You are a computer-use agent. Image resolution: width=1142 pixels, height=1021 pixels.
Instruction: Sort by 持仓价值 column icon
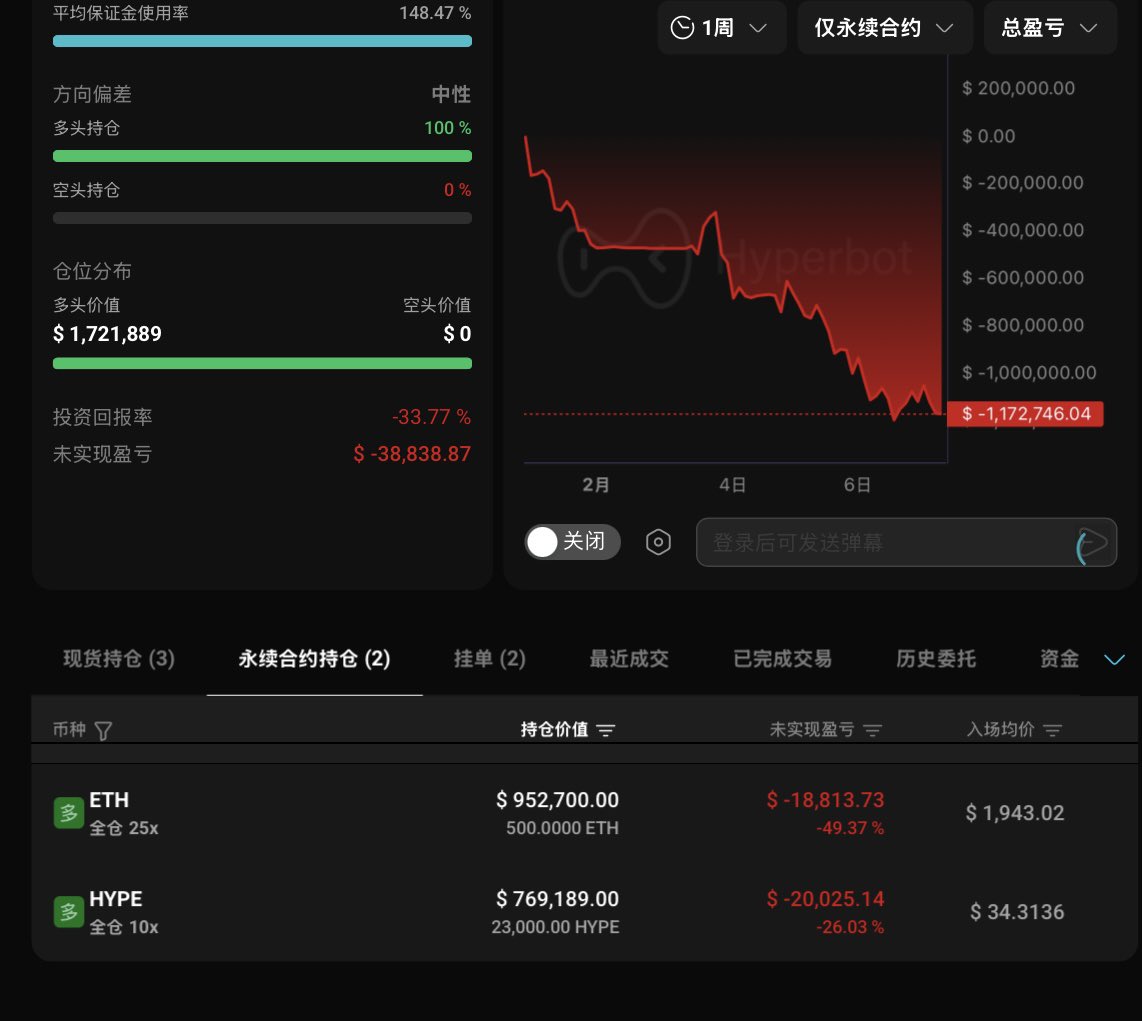click(x=605, y=730)
